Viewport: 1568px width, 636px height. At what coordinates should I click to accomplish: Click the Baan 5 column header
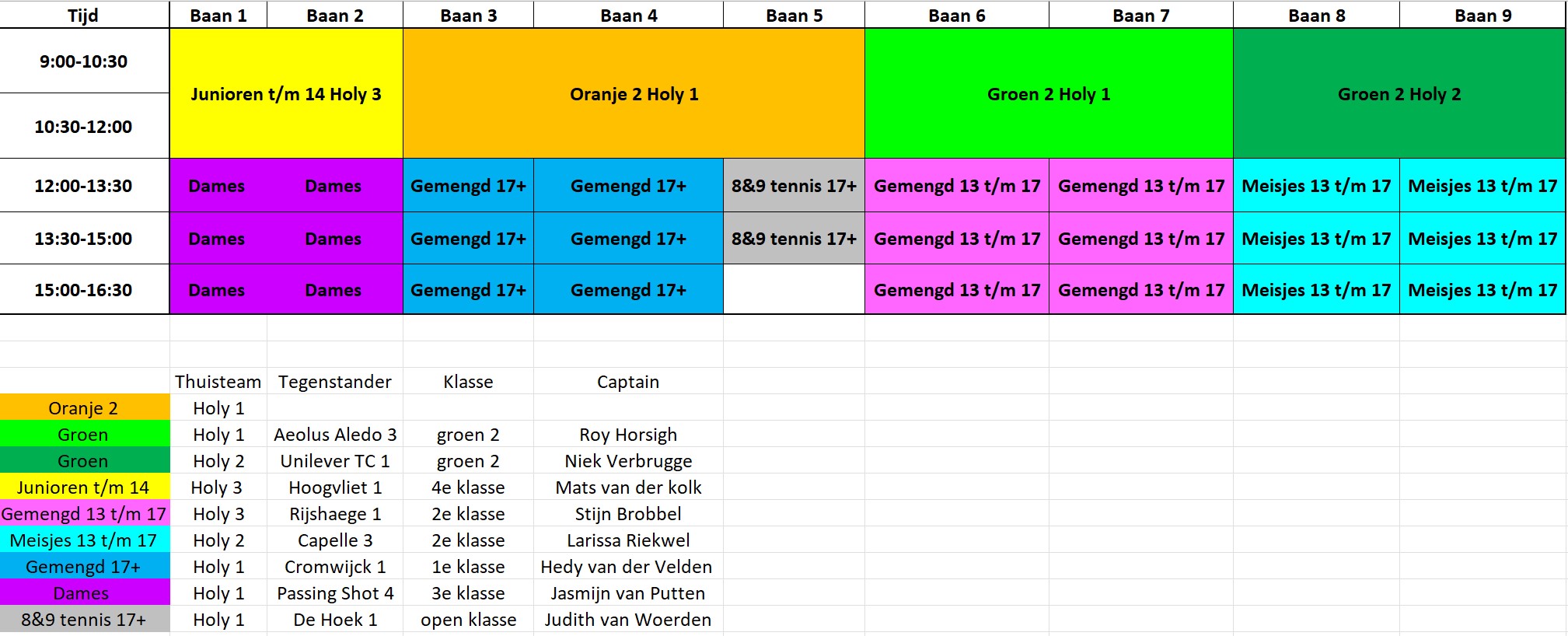coord(794,16)
